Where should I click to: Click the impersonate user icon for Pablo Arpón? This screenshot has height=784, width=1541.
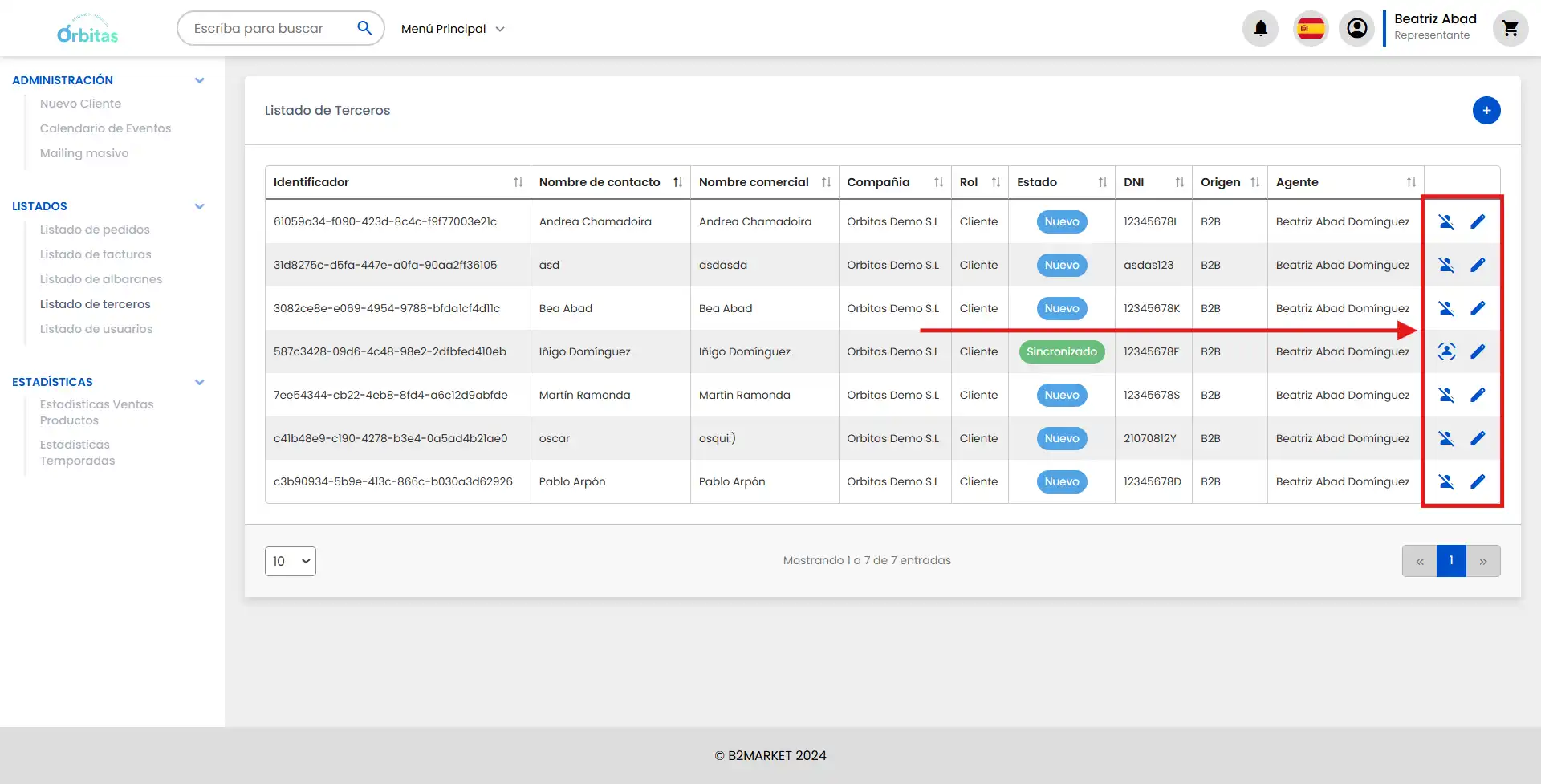(1446, 481)
